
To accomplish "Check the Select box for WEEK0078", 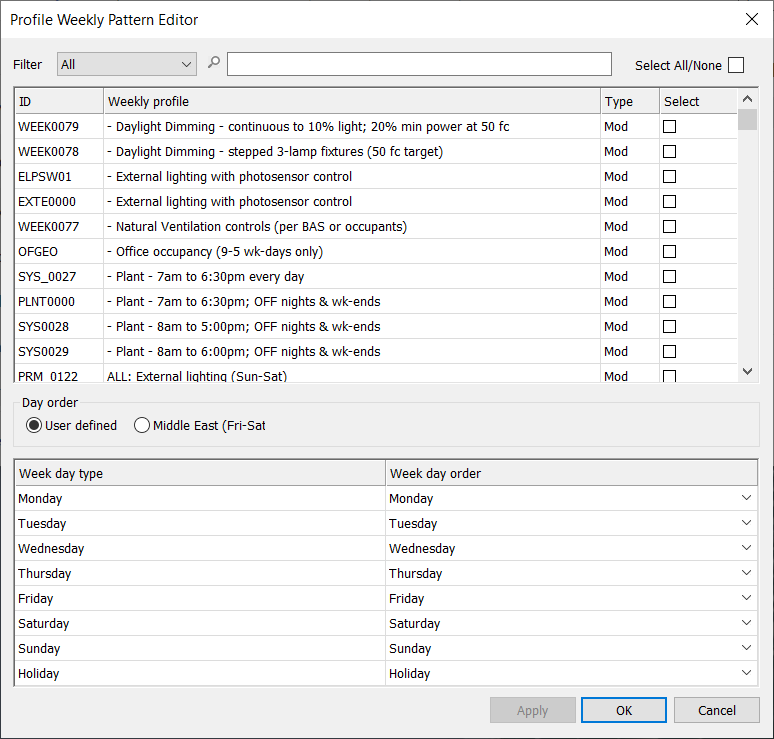I will click(x=669, y=152).
